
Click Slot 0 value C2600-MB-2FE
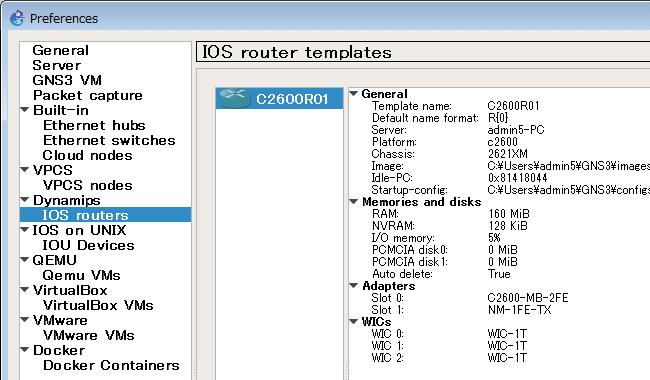coord(528,298)
